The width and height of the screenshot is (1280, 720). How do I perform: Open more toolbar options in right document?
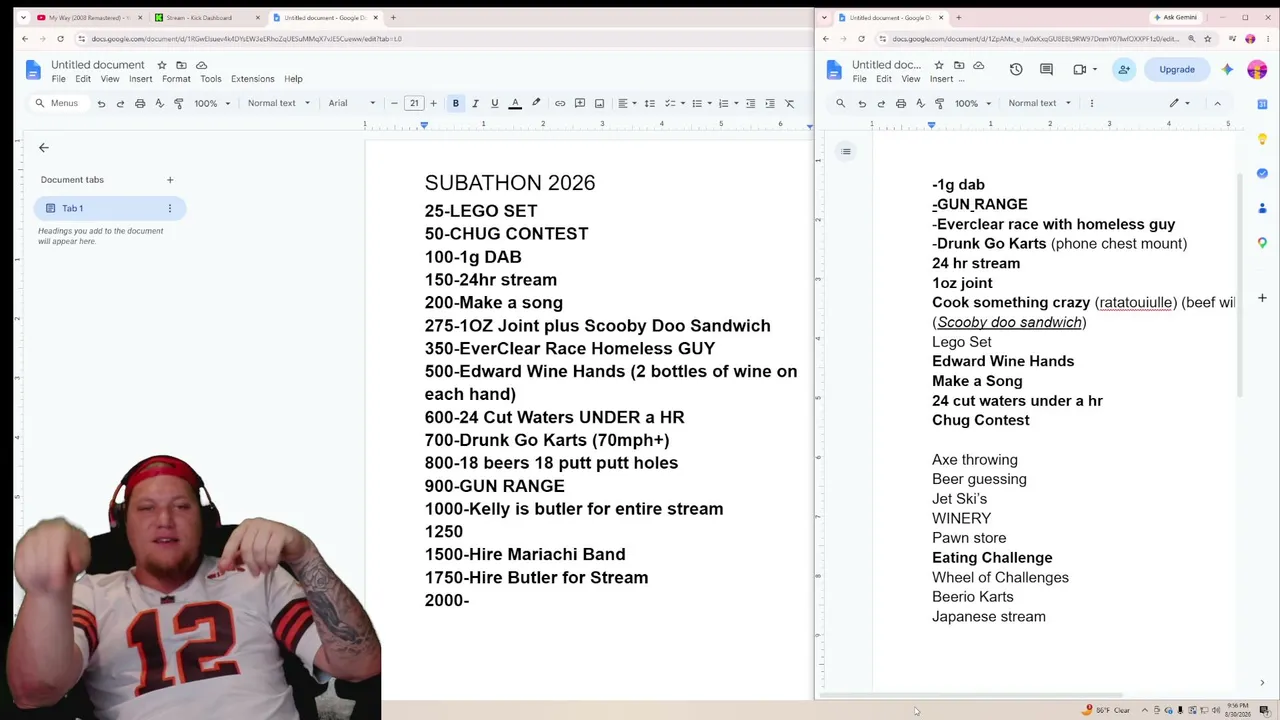click(x=1091, y=103)
